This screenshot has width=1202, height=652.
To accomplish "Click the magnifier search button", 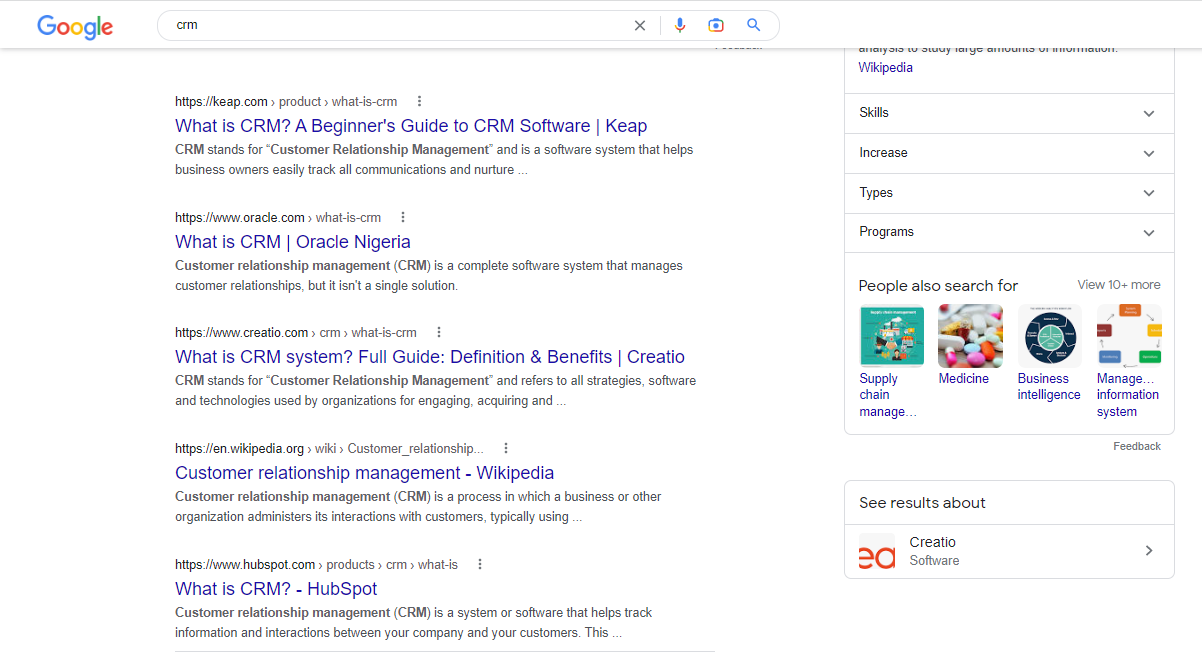I will click(754, 25).
